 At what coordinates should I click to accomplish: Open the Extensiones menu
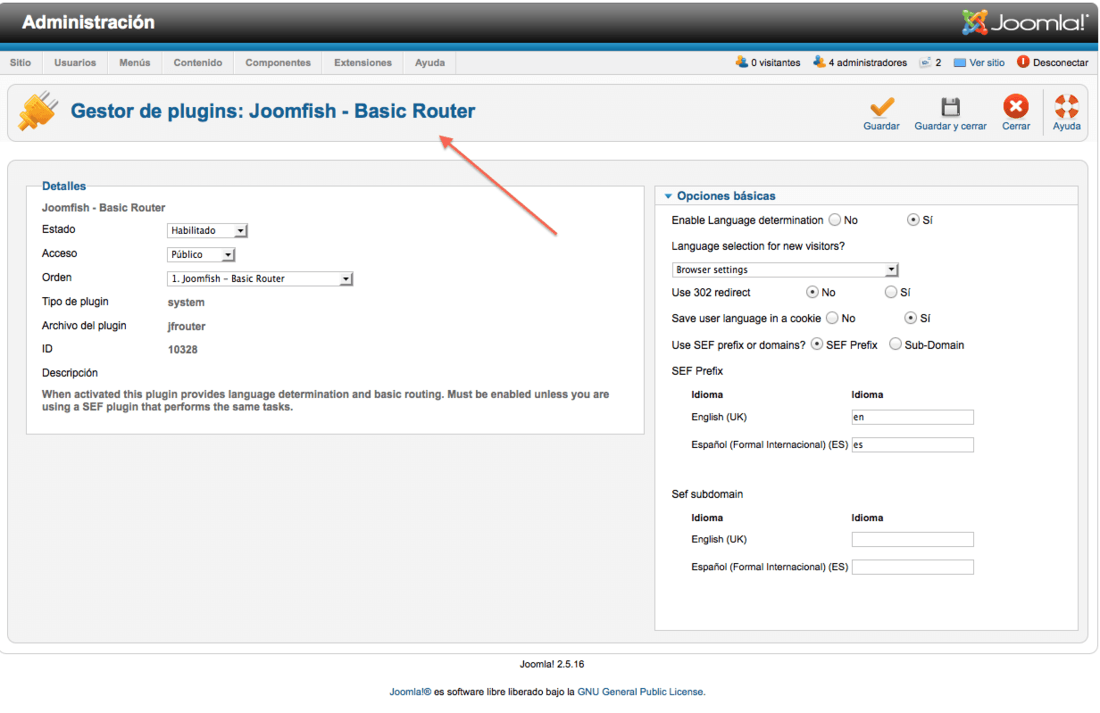coord(363,62)
